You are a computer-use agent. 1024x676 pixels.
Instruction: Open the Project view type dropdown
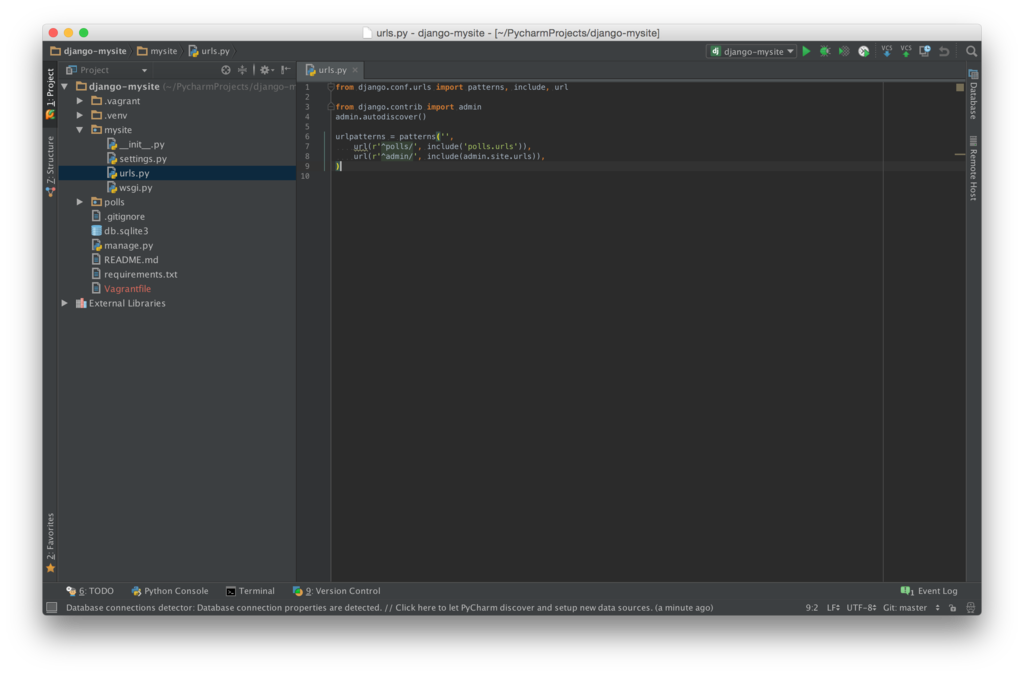(106, 70)
